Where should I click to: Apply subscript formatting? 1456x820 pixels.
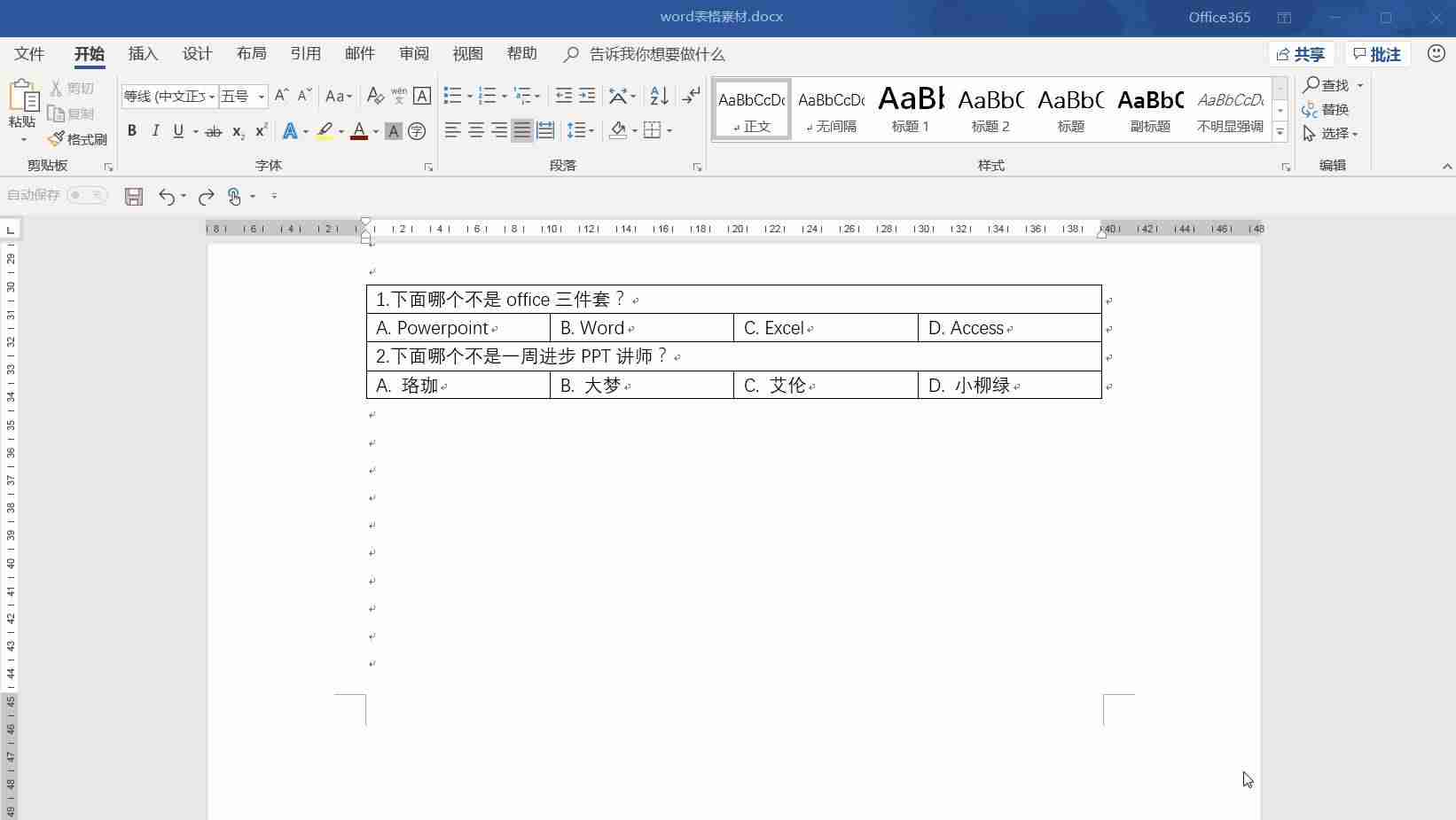click(x=238, y=131)
